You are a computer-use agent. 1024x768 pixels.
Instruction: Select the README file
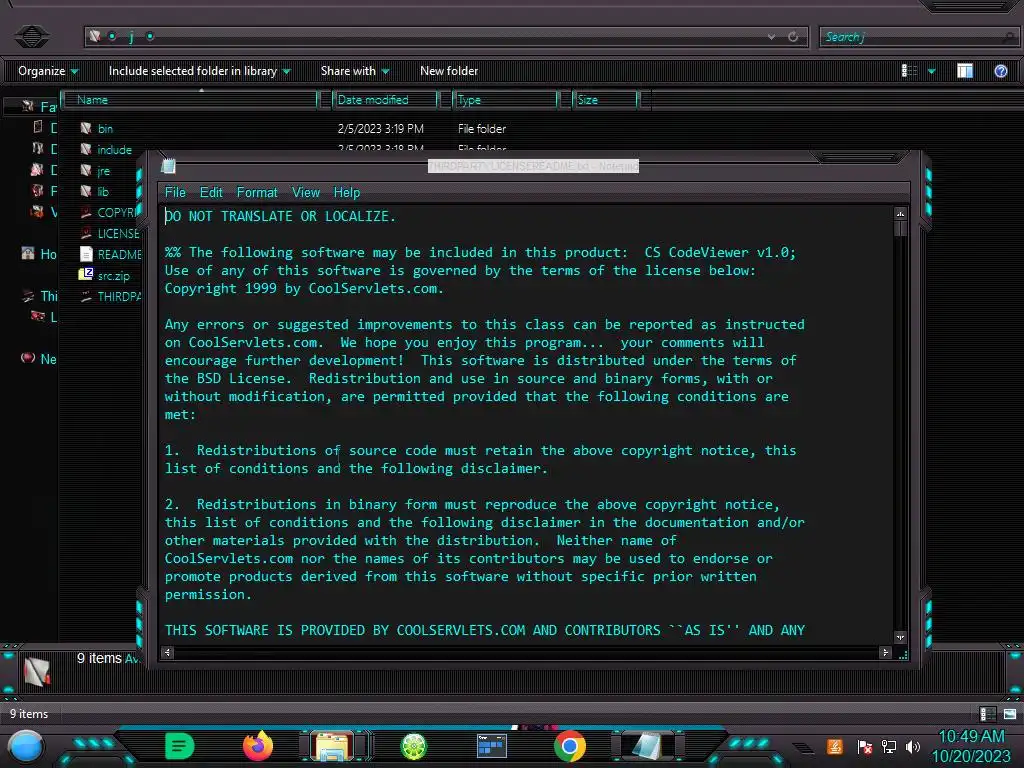[111, 254]
